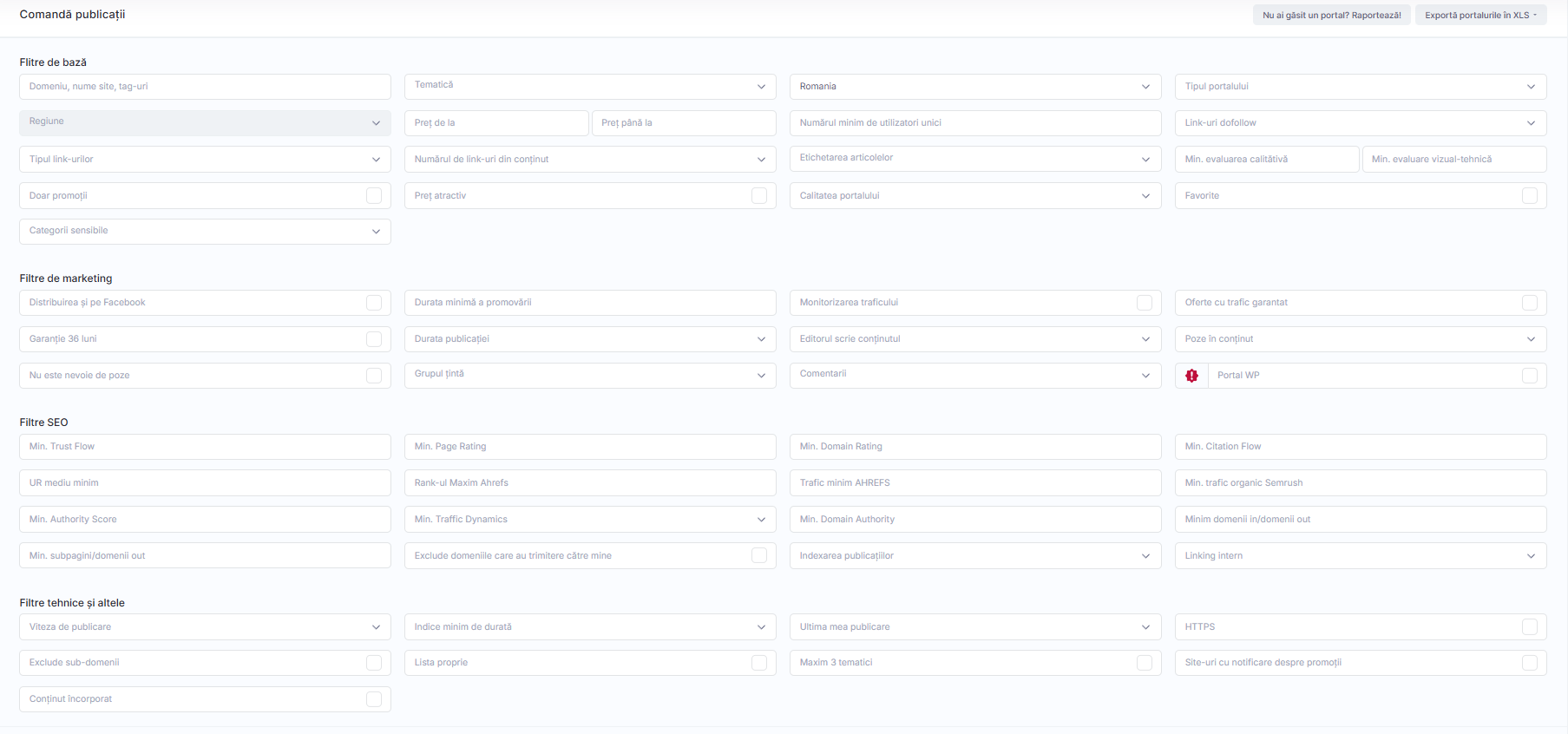Click the red badge icon beside Portal WP
The height and width of the screenshot is (734, 1568).
[x=1191, y=376]
